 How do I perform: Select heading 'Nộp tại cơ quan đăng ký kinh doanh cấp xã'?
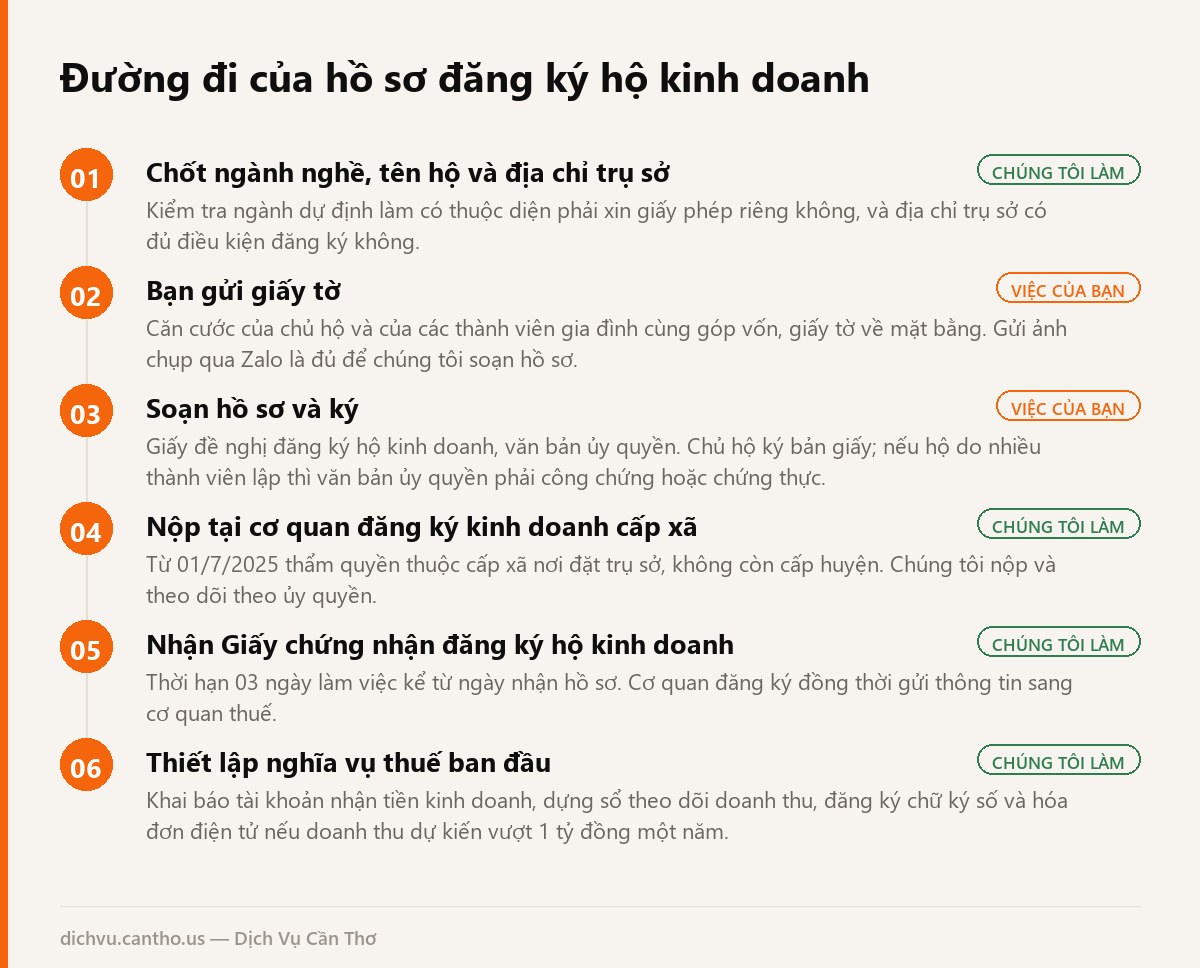421,527
